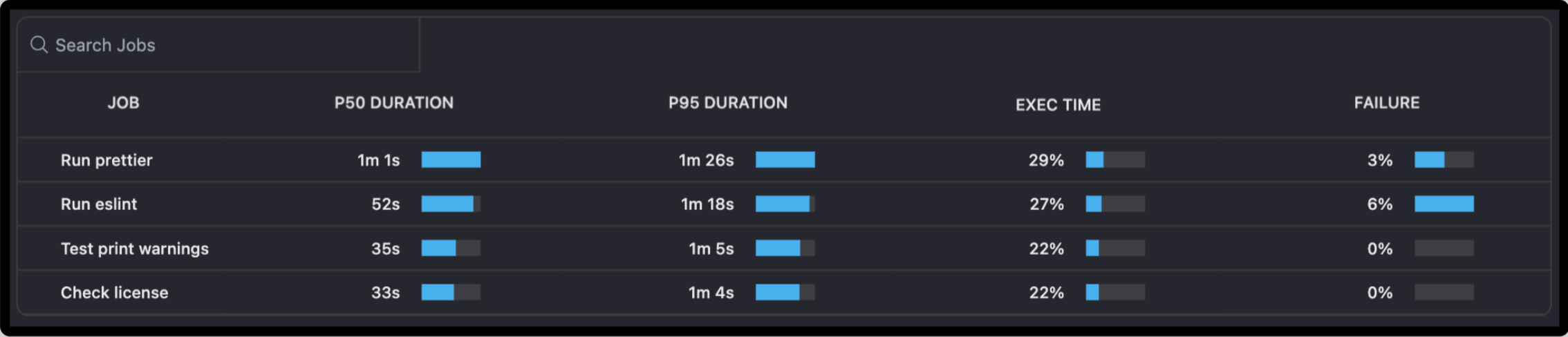This screenshot has height=337, width=1568.
Task: Sort by the JOB column header
Action: (x=124, y=103)
